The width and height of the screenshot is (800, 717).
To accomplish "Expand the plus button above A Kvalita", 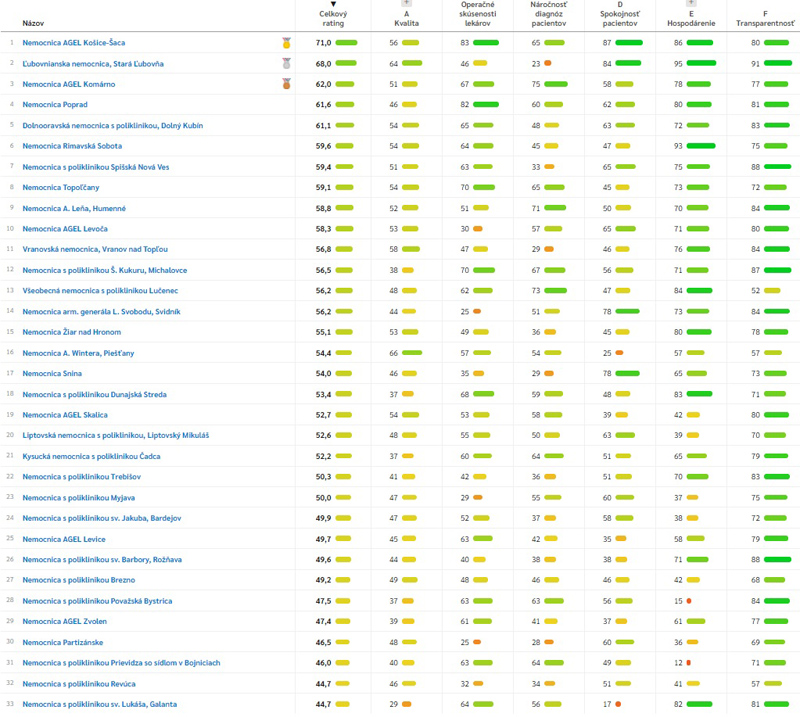I will 407,3.
